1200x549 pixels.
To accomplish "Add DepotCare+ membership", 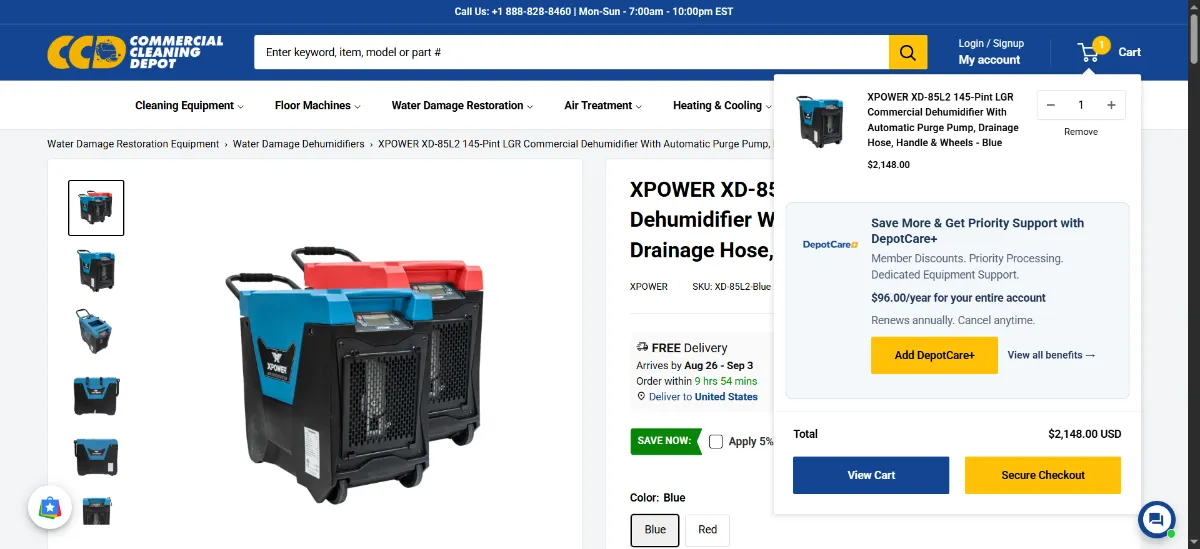I will coord(934,355).
